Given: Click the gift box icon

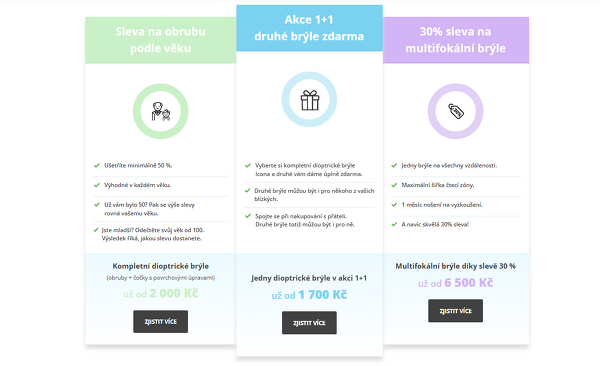Looking at the screenshot, I should click(x=309, y=100).
